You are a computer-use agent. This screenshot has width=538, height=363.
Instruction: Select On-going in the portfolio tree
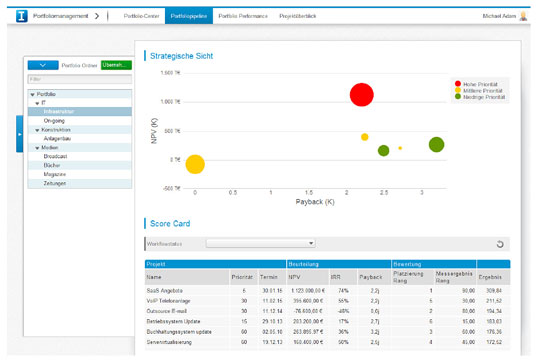[80, 121]
